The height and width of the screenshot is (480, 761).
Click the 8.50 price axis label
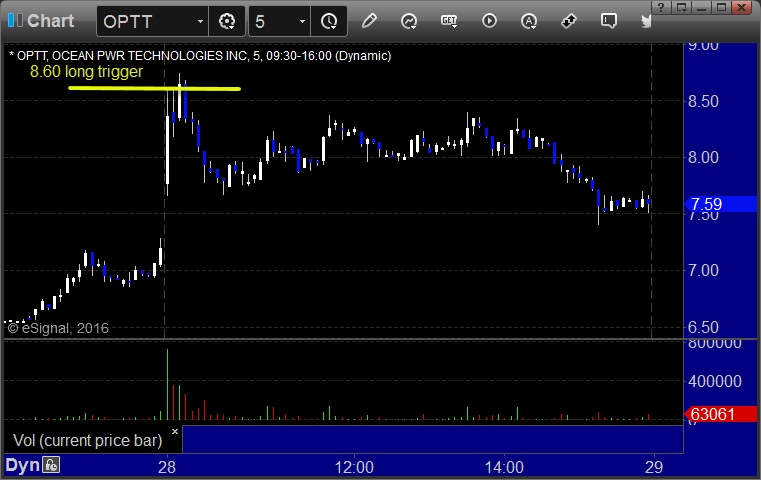pyautogui.click(x=703, y=101)
